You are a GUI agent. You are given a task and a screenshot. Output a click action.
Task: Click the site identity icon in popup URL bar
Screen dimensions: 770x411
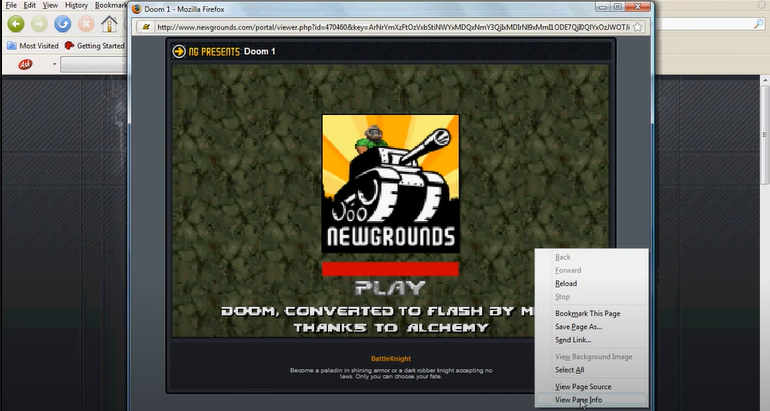[x=146, y=27]
